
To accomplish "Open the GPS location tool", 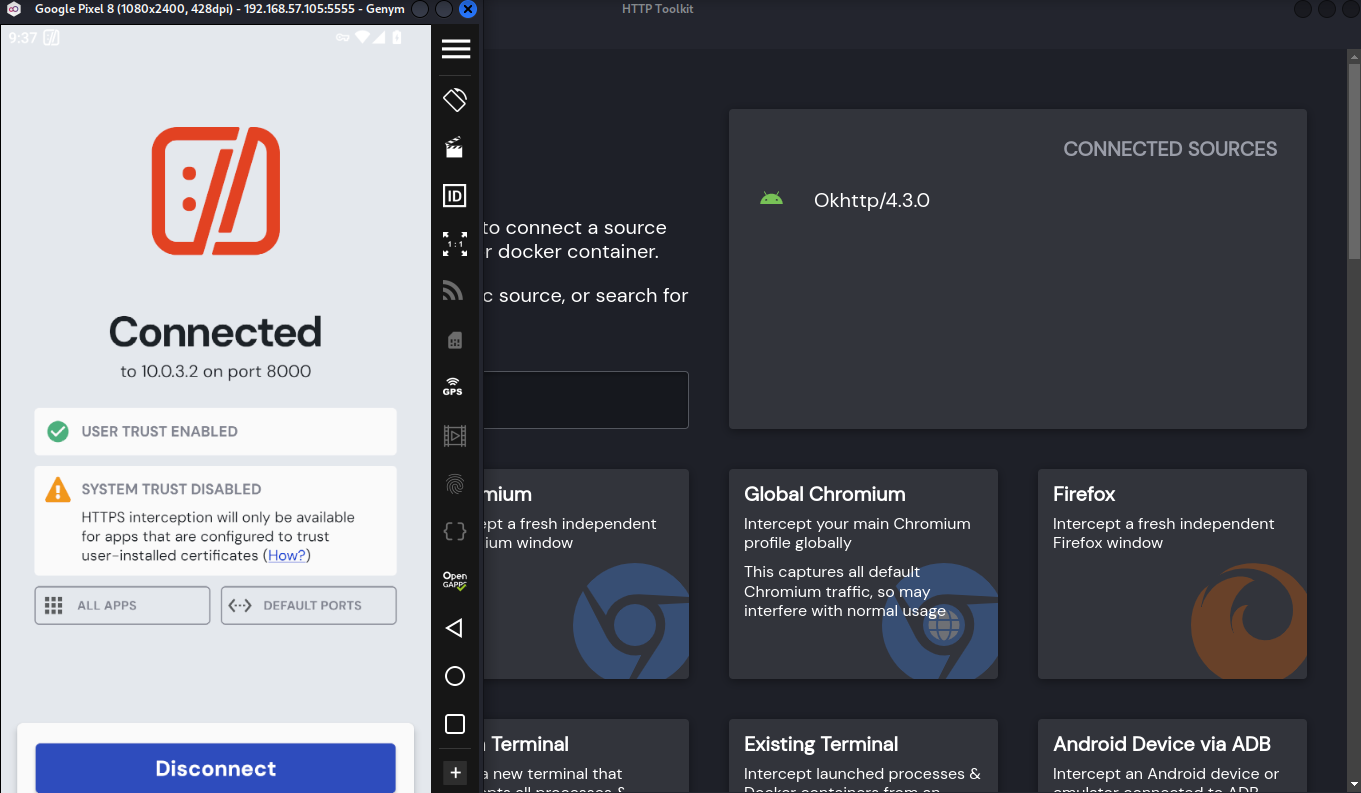I will (x=453, y=387).
